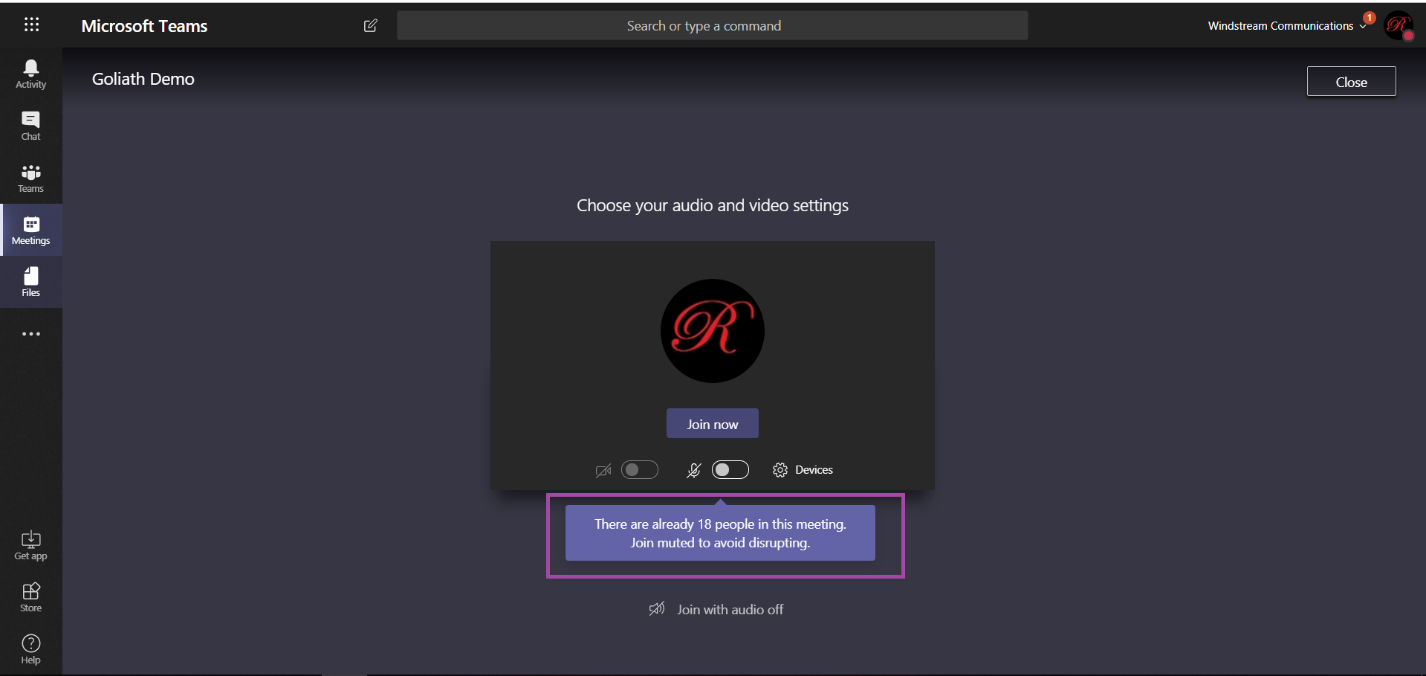Click the large R avatar preview
The image size is (1426, 676).
713,331
